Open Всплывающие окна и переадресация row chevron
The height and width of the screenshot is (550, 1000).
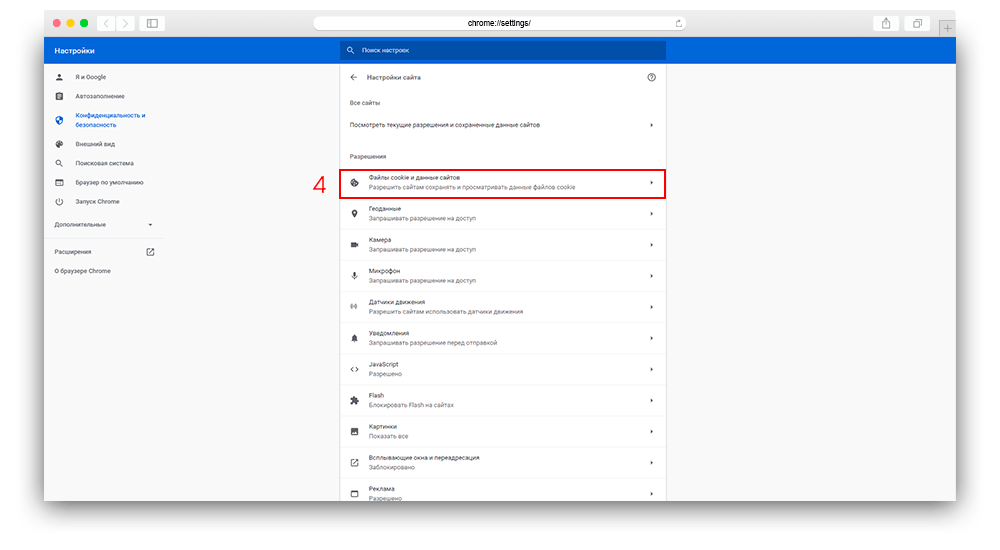(651, 463)
